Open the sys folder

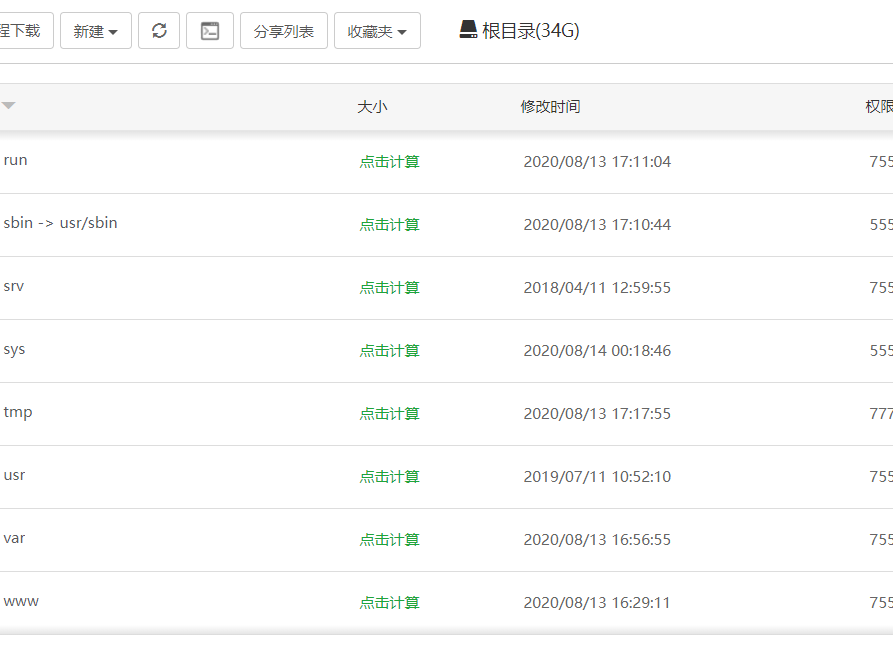coord(14,350)
